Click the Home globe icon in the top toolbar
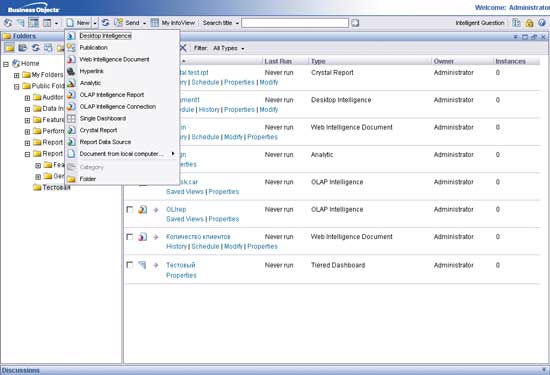 point(8,23)
